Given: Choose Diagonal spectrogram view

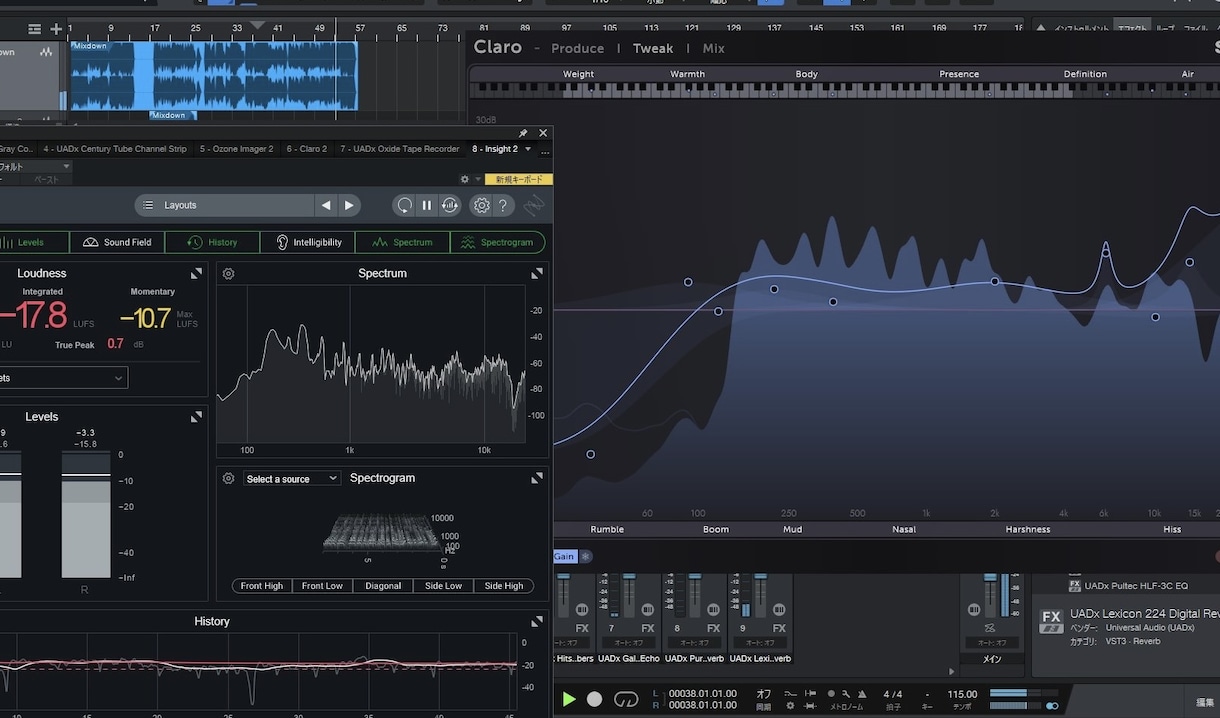Looking at the screenshot, I should tap(383, 586).
